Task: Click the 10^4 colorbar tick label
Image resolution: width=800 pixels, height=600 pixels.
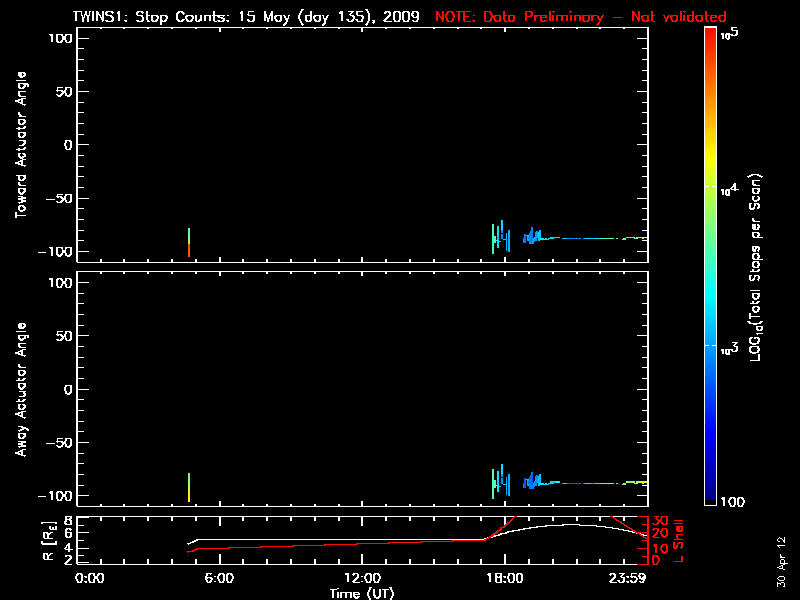Action: [x=729, y=189]
